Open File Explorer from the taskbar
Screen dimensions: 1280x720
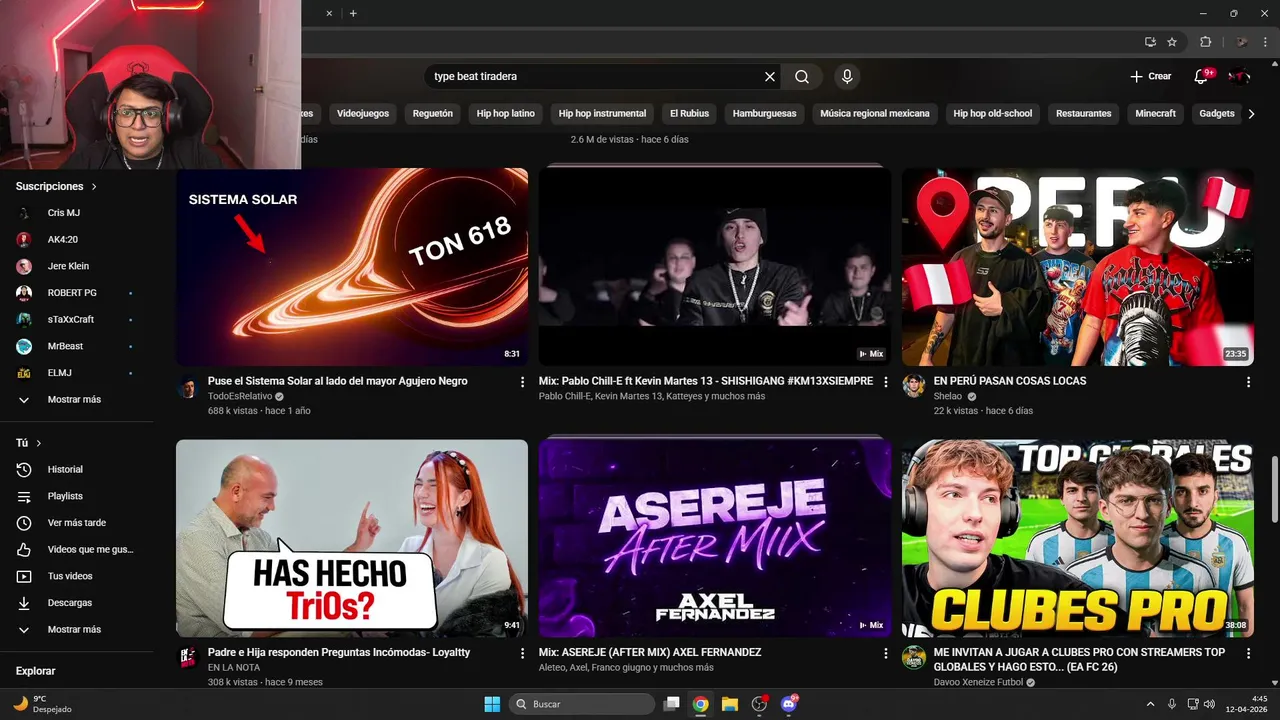[x=730, y=704]
